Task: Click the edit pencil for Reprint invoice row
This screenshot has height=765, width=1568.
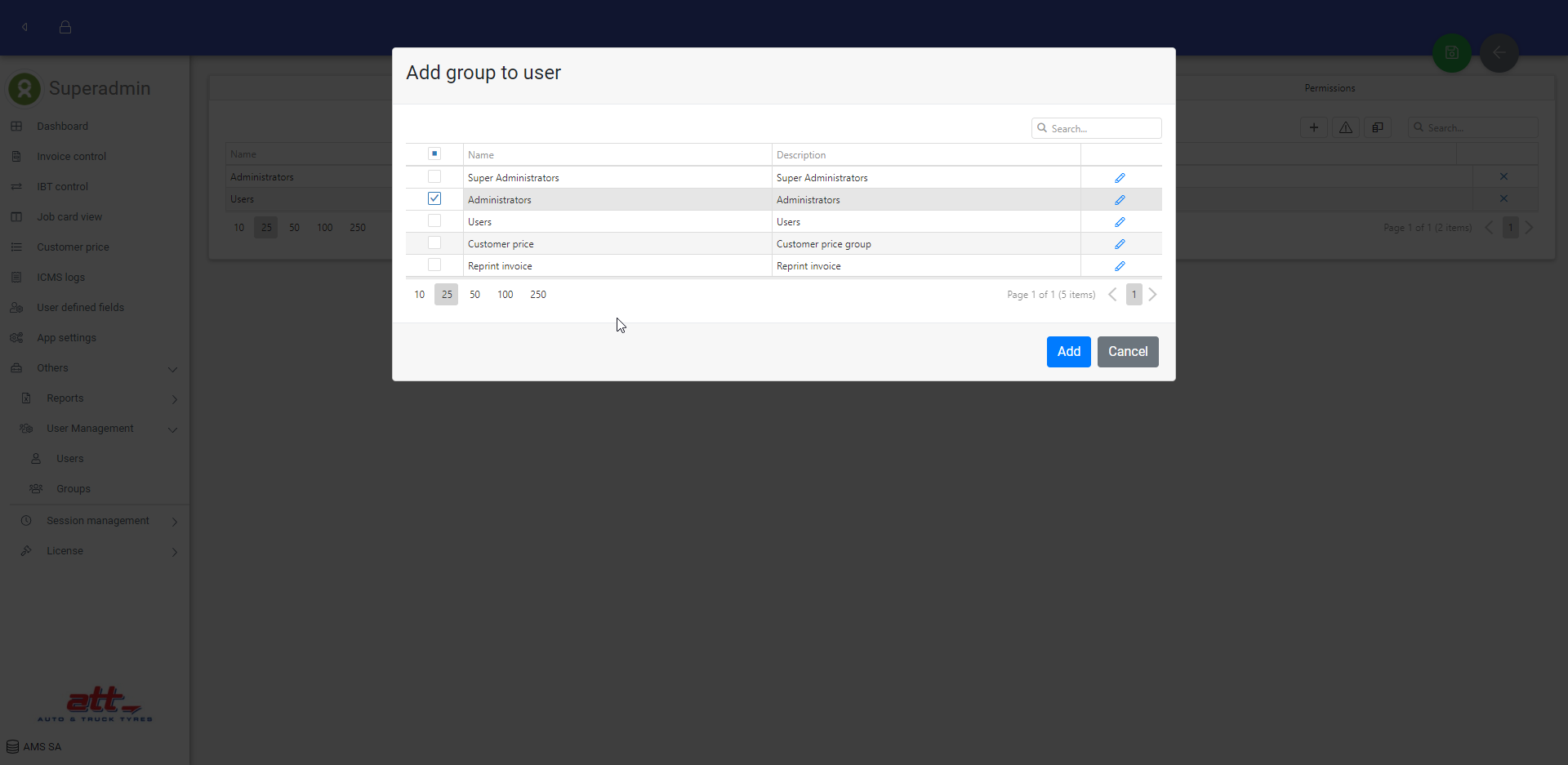Action: coord(1120,266)
